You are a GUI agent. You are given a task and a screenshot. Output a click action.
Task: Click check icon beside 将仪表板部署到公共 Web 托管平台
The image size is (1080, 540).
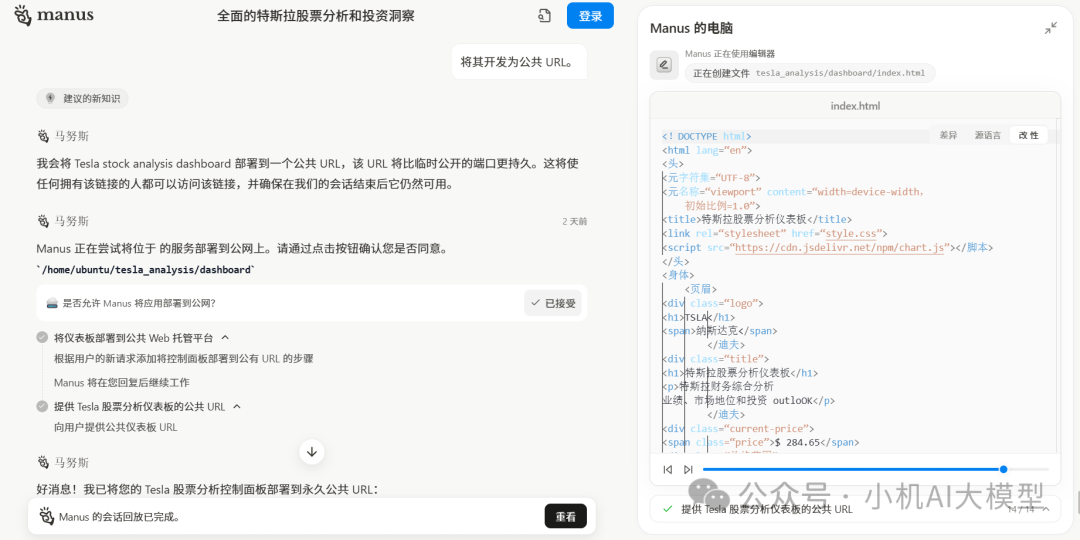43,338
